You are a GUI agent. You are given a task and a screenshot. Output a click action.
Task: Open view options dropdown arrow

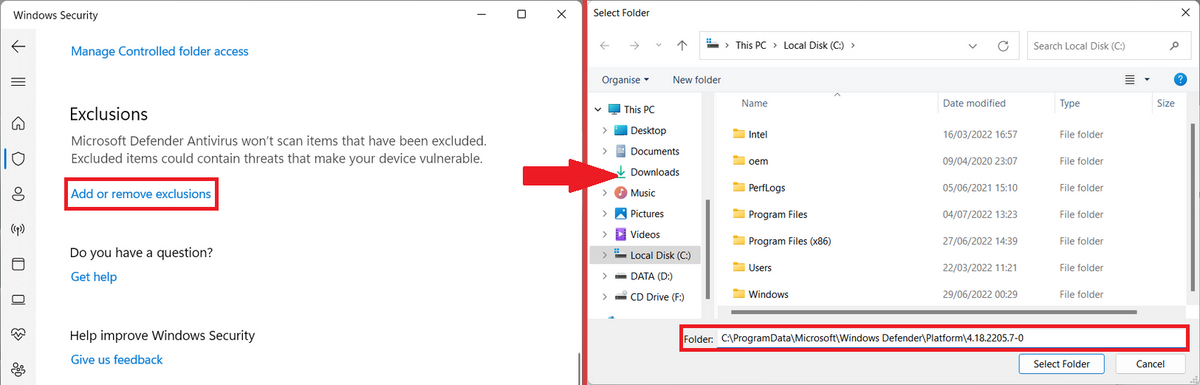(1147, 79)
